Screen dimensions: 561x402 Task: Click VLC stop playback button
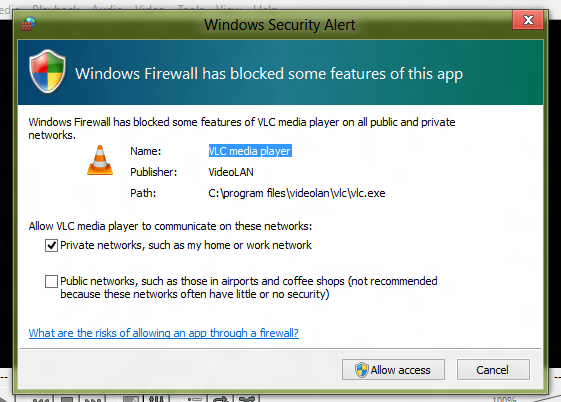[67, 398]
